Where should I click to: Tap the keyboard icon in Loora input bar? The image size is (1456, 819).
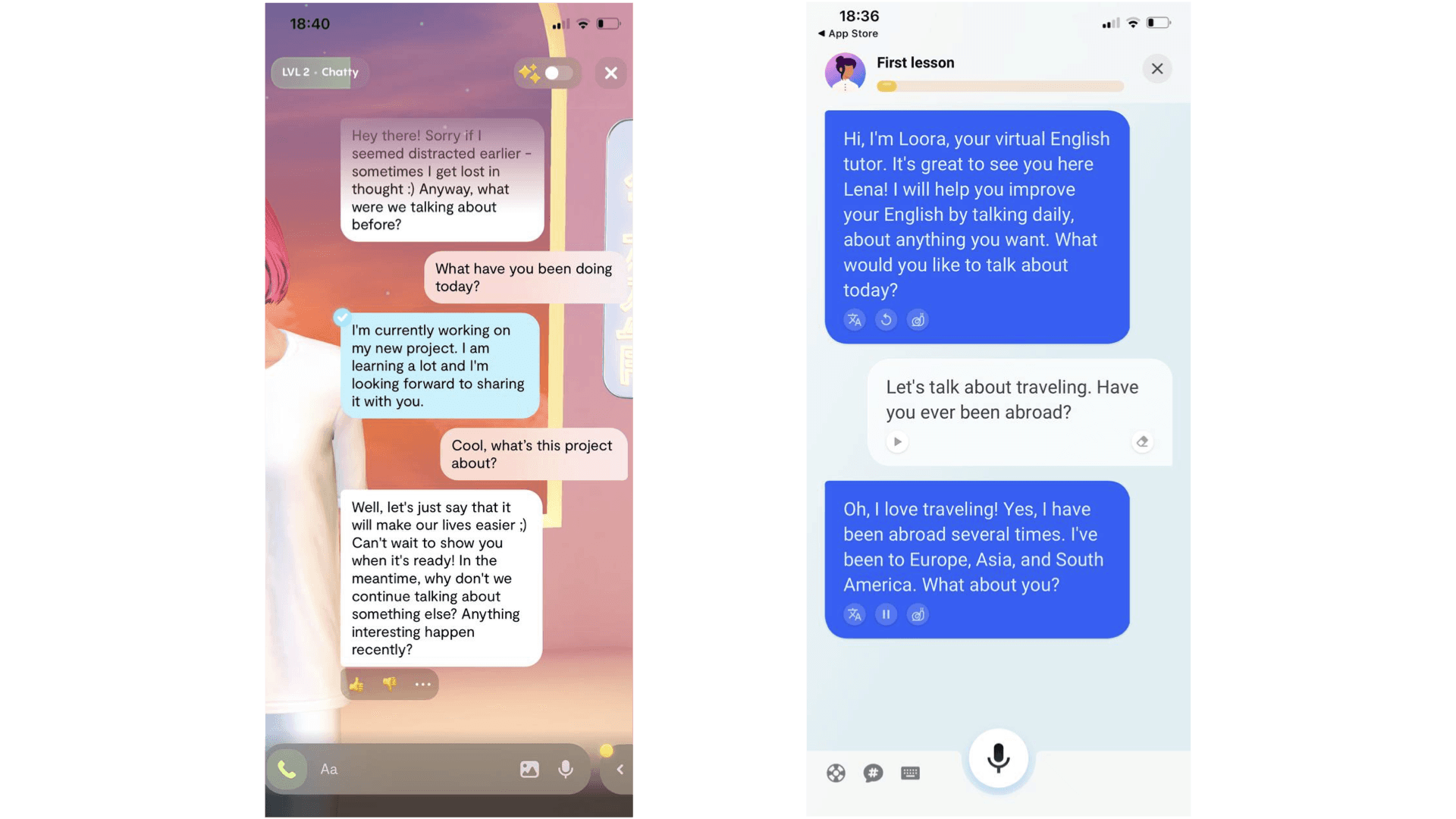910,773
